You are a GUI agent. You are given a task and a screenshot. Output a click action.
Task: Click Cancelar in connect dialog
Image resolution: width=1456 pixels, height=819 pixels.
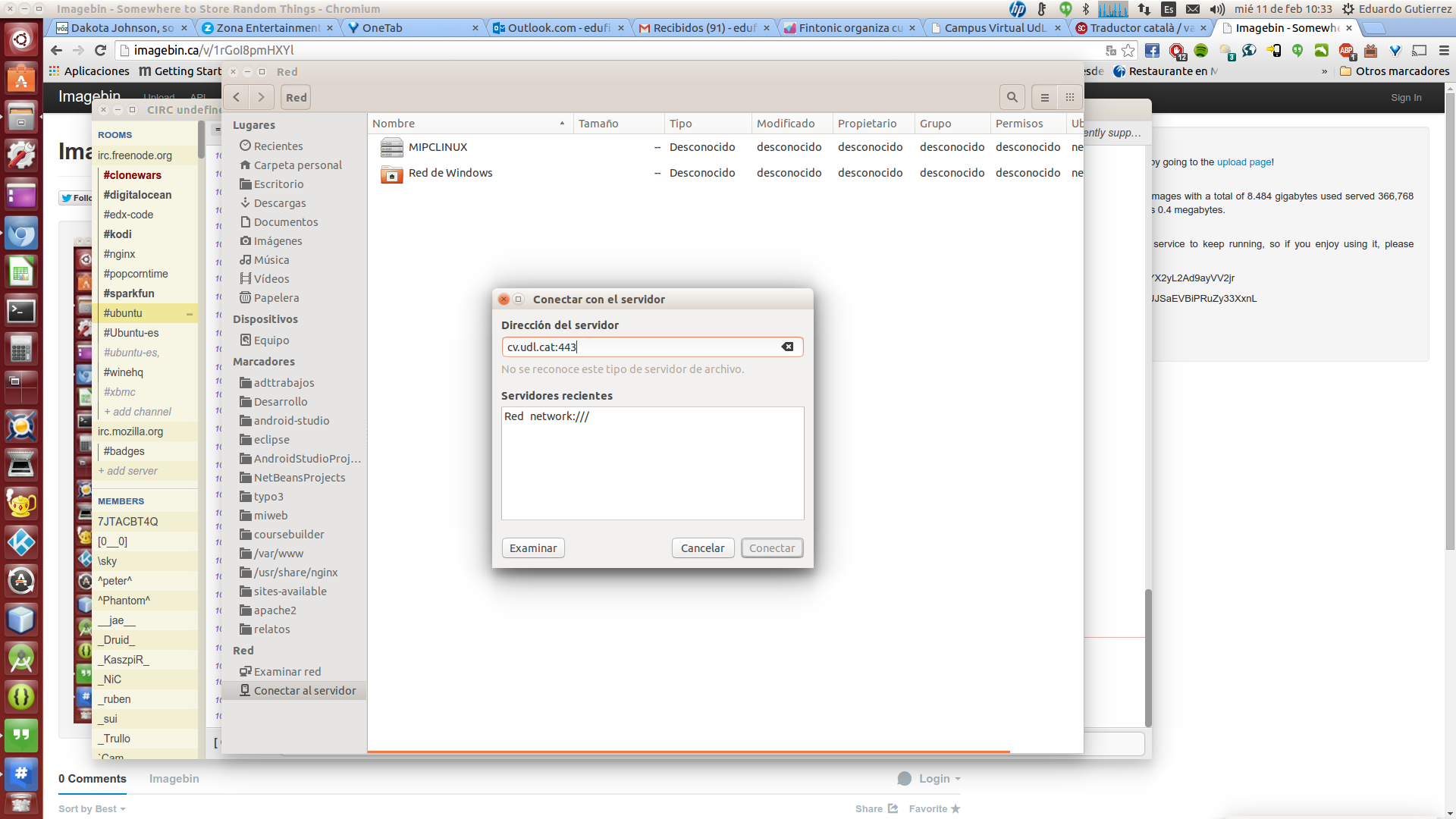click(702, 548)
